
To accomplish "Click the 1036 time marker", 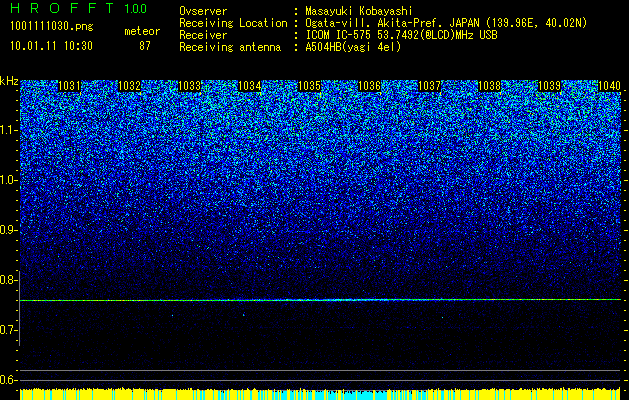I will [x=369, y=86].
